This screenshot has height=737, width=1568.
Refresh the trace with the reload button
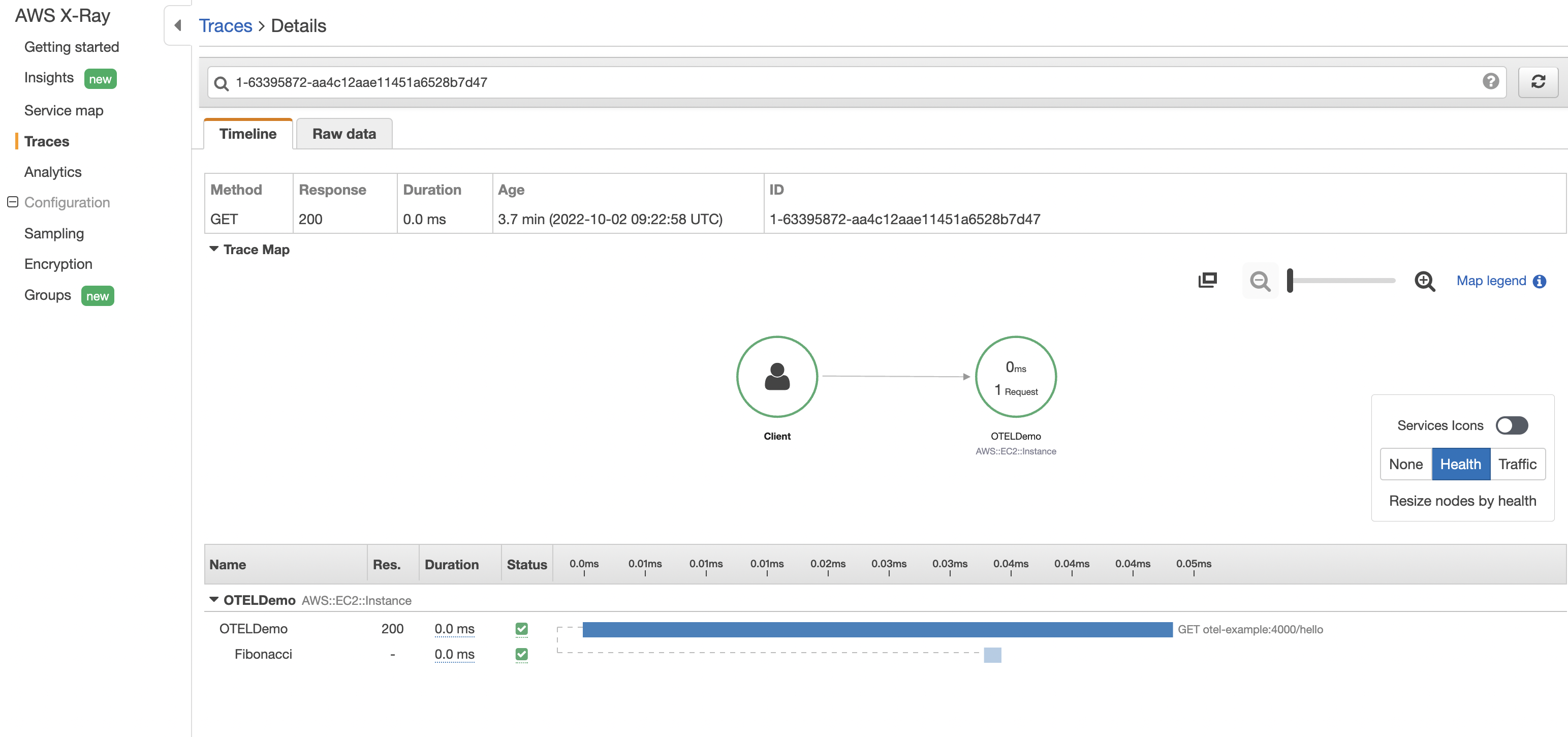point(1538,82)
